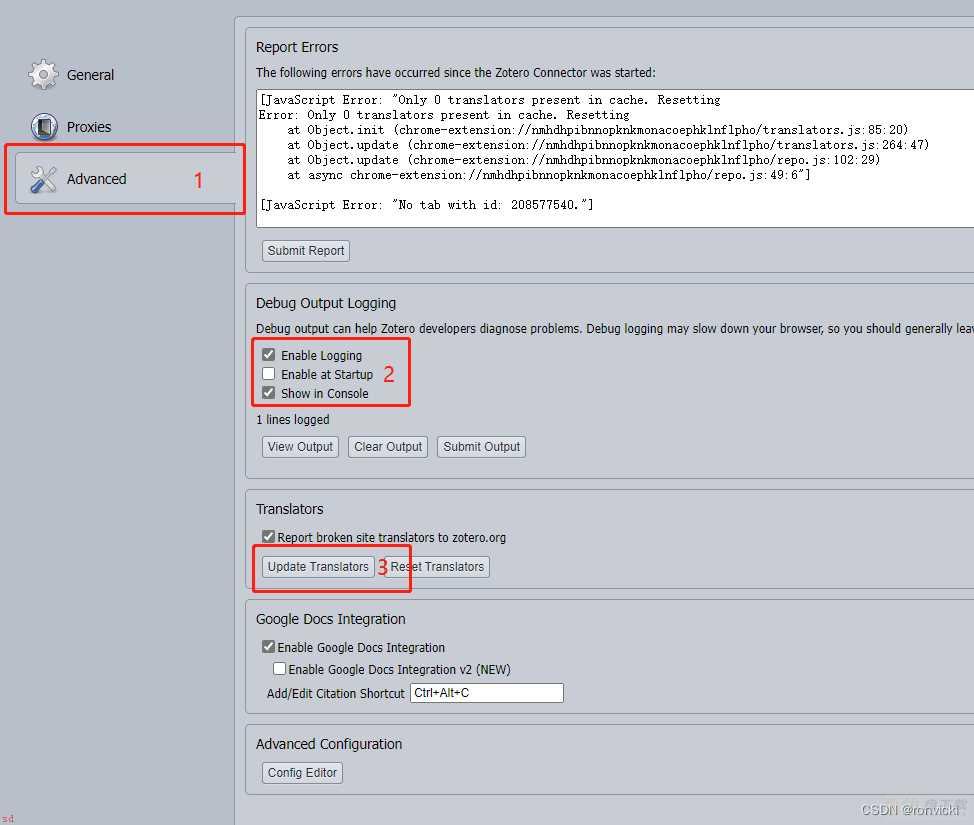
Task: Click the Advanced tools icon
Action: tap(43, 179)
